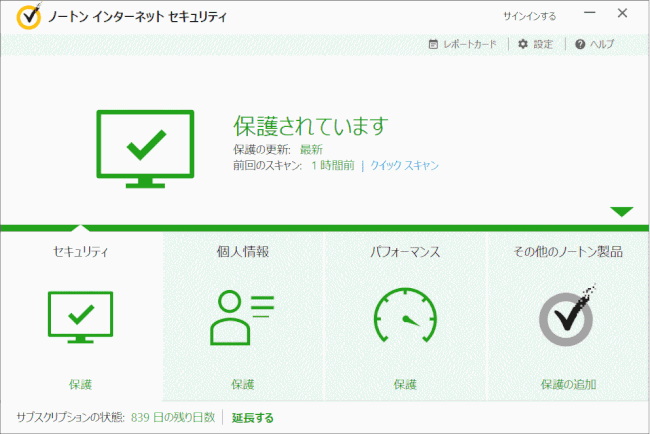This screenshot has height=434, width=650.
Task: Click the large protected monitor icon
Action: click(145, 149)
